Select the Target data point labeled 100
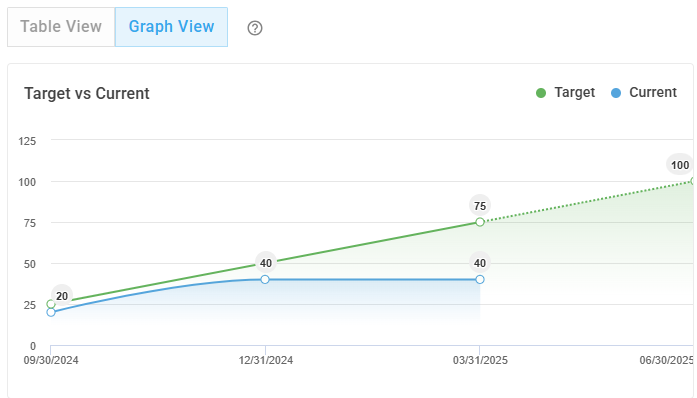The width and height of the screenshot is (697, 398). pyautogui.click(x=693, y=181)
